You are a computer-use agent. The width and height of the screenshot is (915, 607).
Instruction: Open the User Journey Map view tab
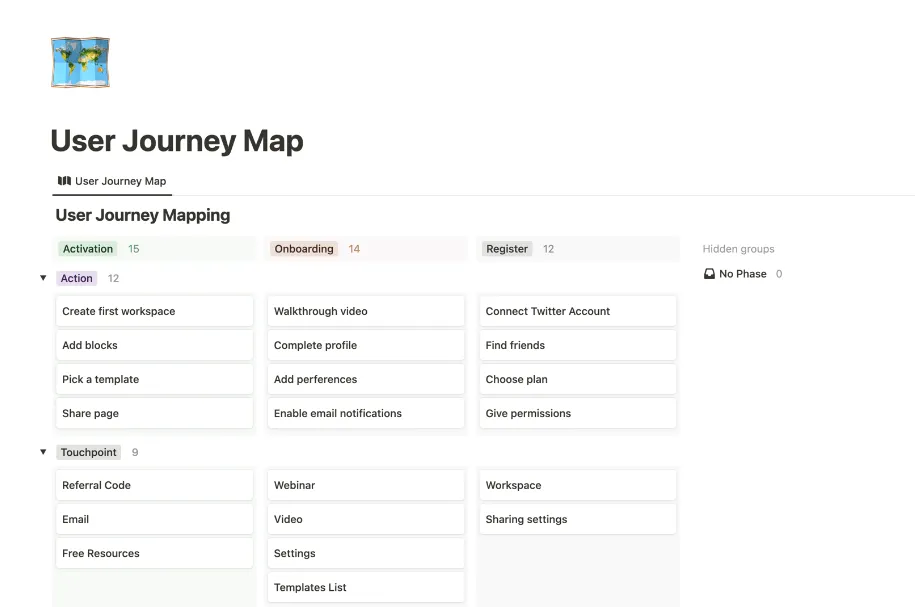tap(112, 181)
